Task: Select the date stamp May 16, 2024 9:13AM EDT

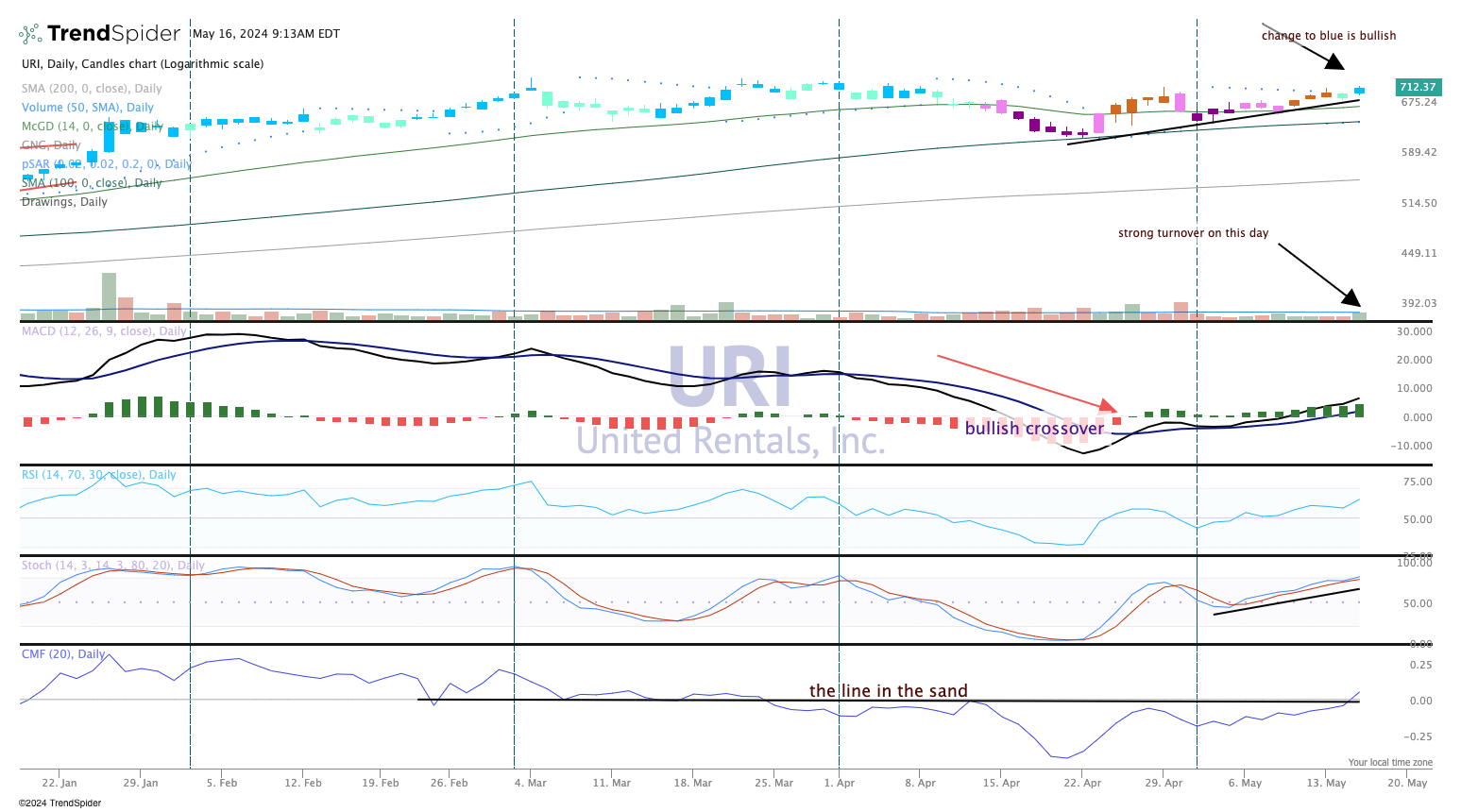Action: pos(266,34)
